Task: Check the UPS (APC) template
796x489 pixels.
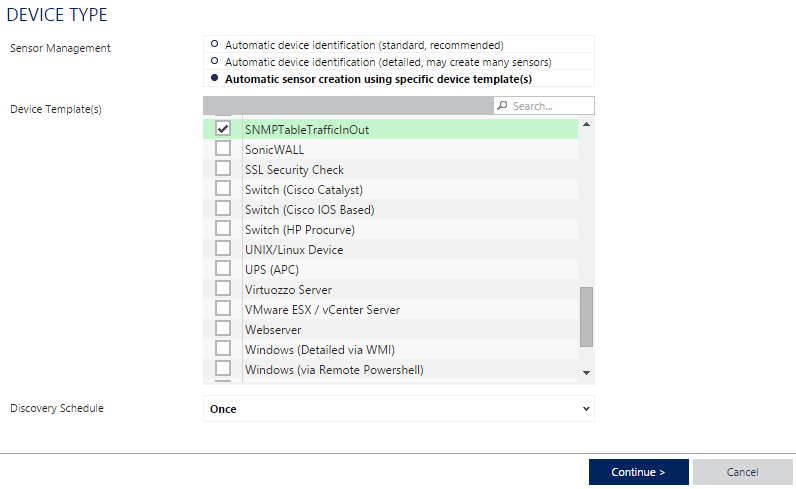Action: pyautogui.click(x=222, y=269)
